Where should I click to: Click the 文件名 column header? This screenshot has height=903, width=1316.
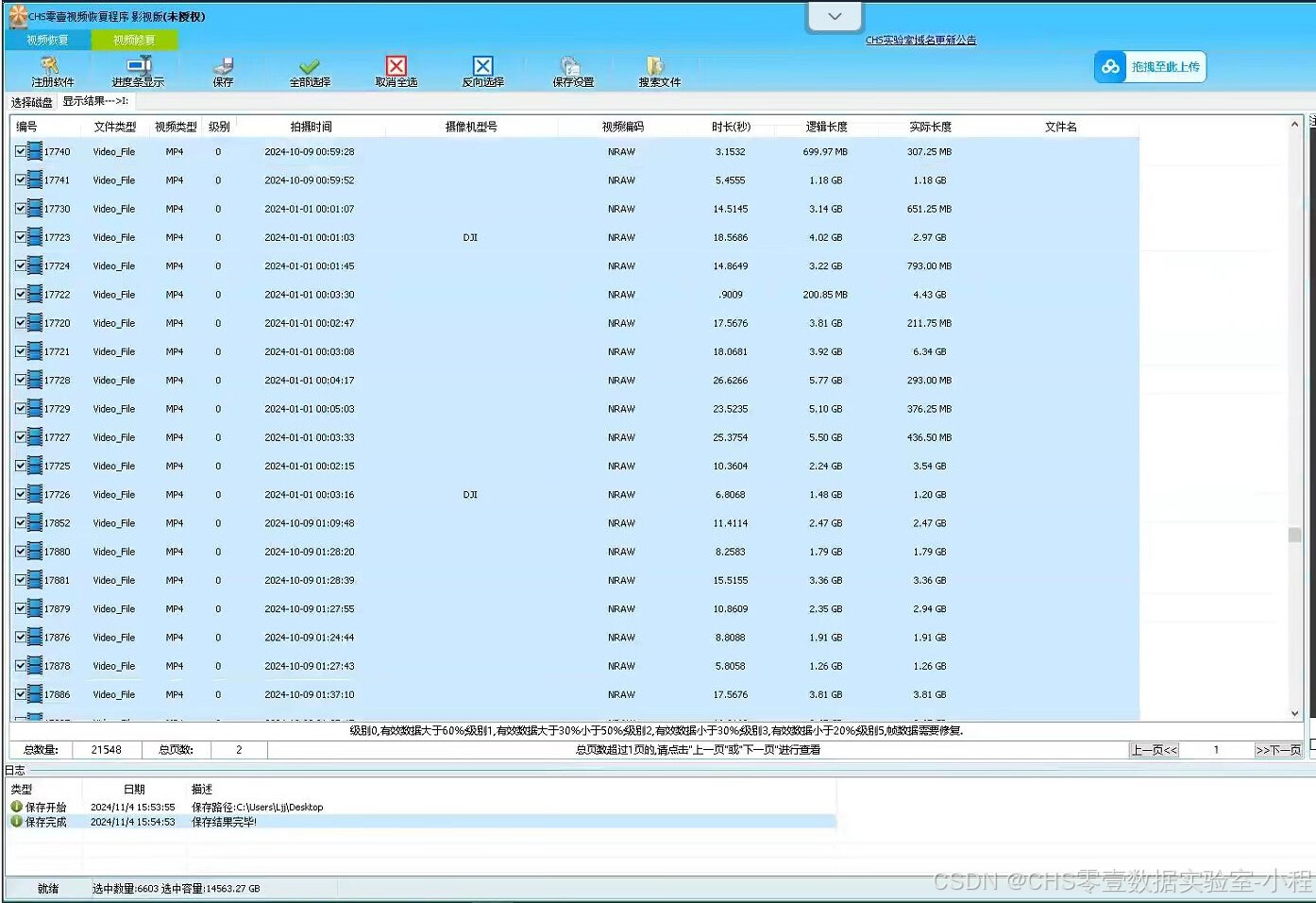pos(1060,127)
